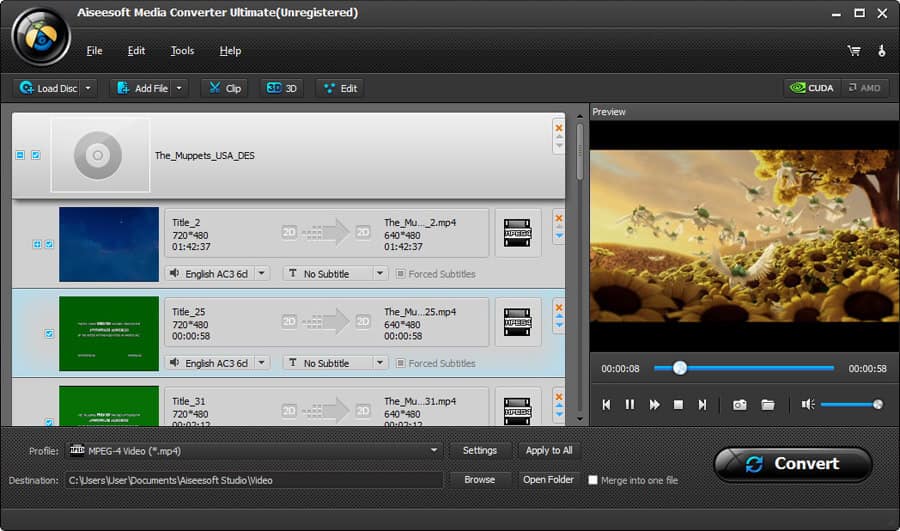
Task: Select the Title_2 blue thumbnail
Action: pyautogui.click(x=109, y=244)
